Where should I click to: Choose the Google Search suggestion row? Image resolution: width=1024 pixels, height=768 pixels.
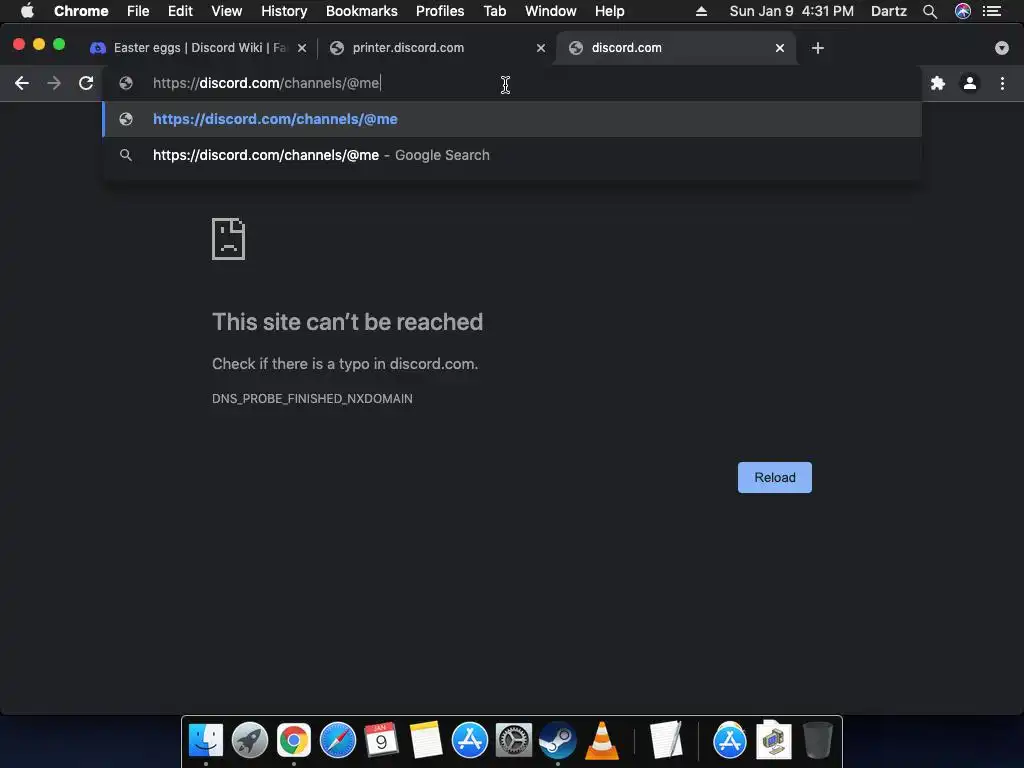512,155
